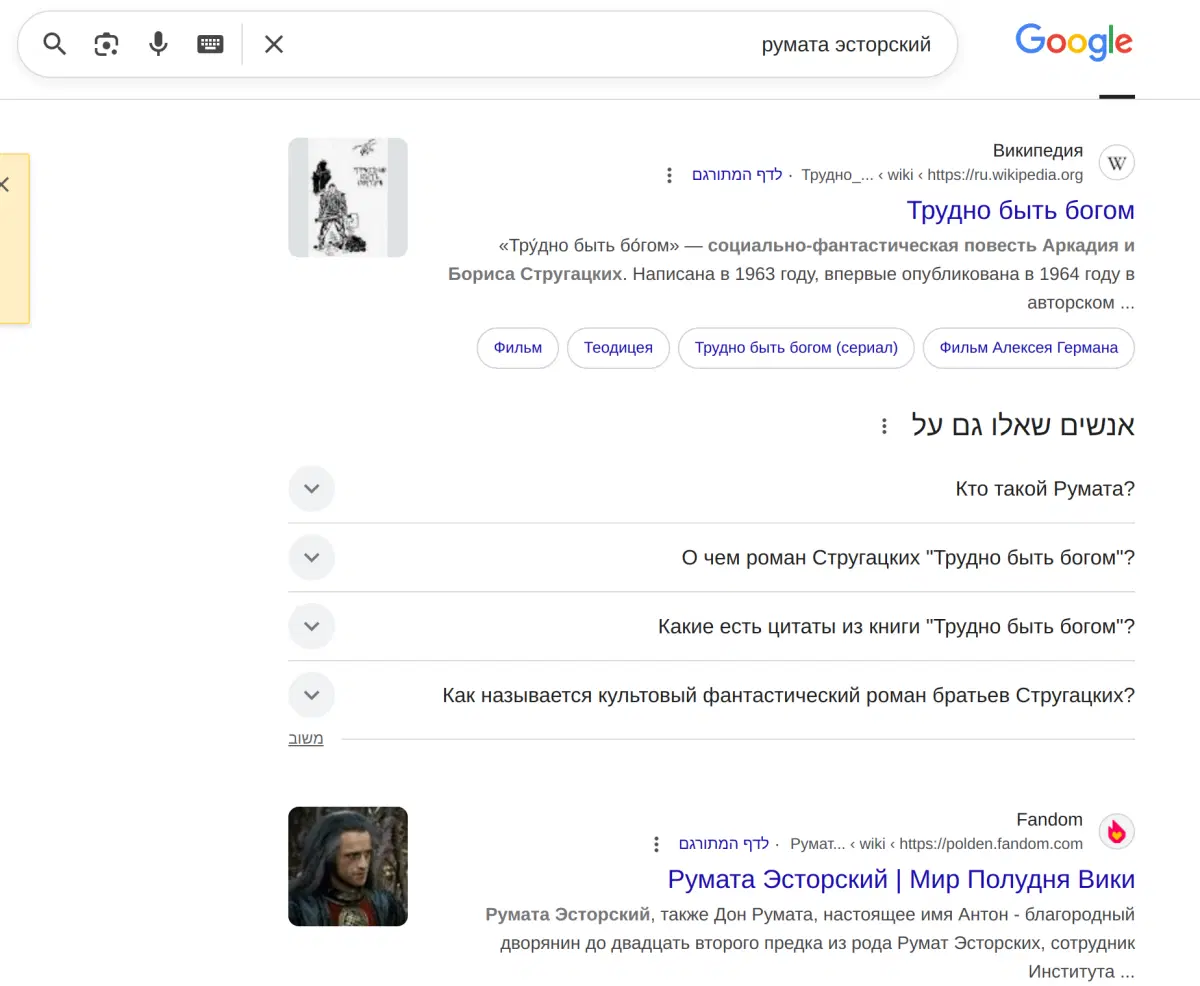Click the Фильм chip
This screenshot has width=1200, height=986.
tap(518, 348)
